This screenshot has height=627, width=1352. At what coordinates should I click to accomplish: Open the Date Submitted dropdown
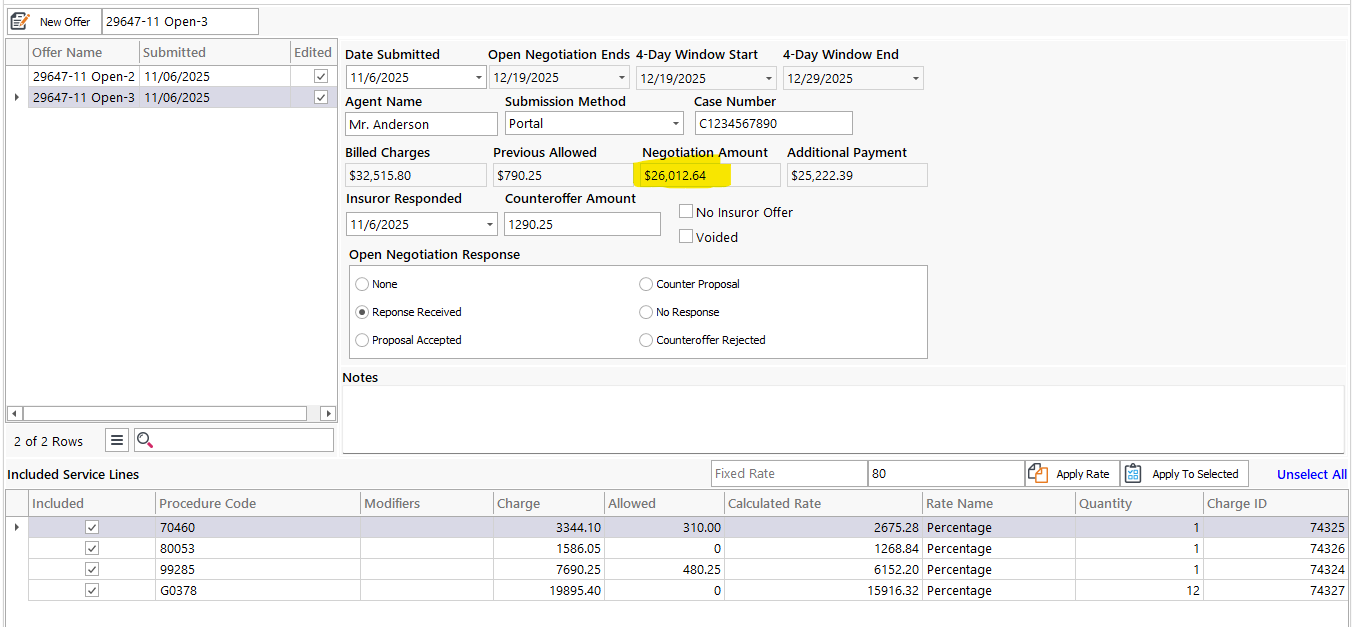[478, 78]
